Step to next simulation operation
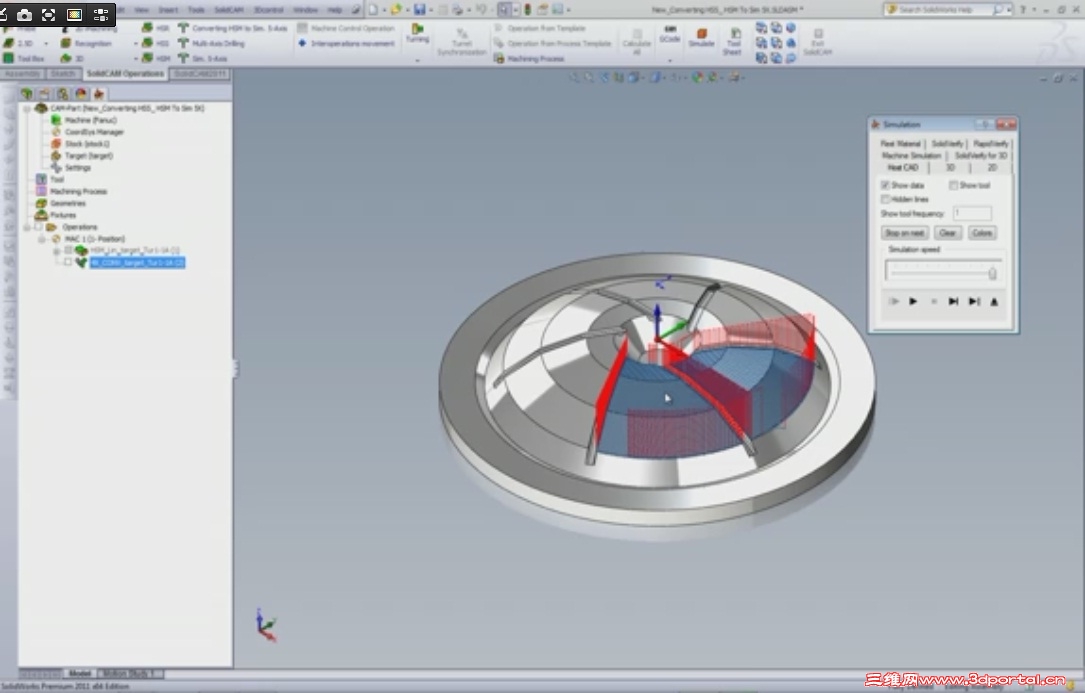The height and width of the screenshot is (693, 1085). click(x=953, y=301)
